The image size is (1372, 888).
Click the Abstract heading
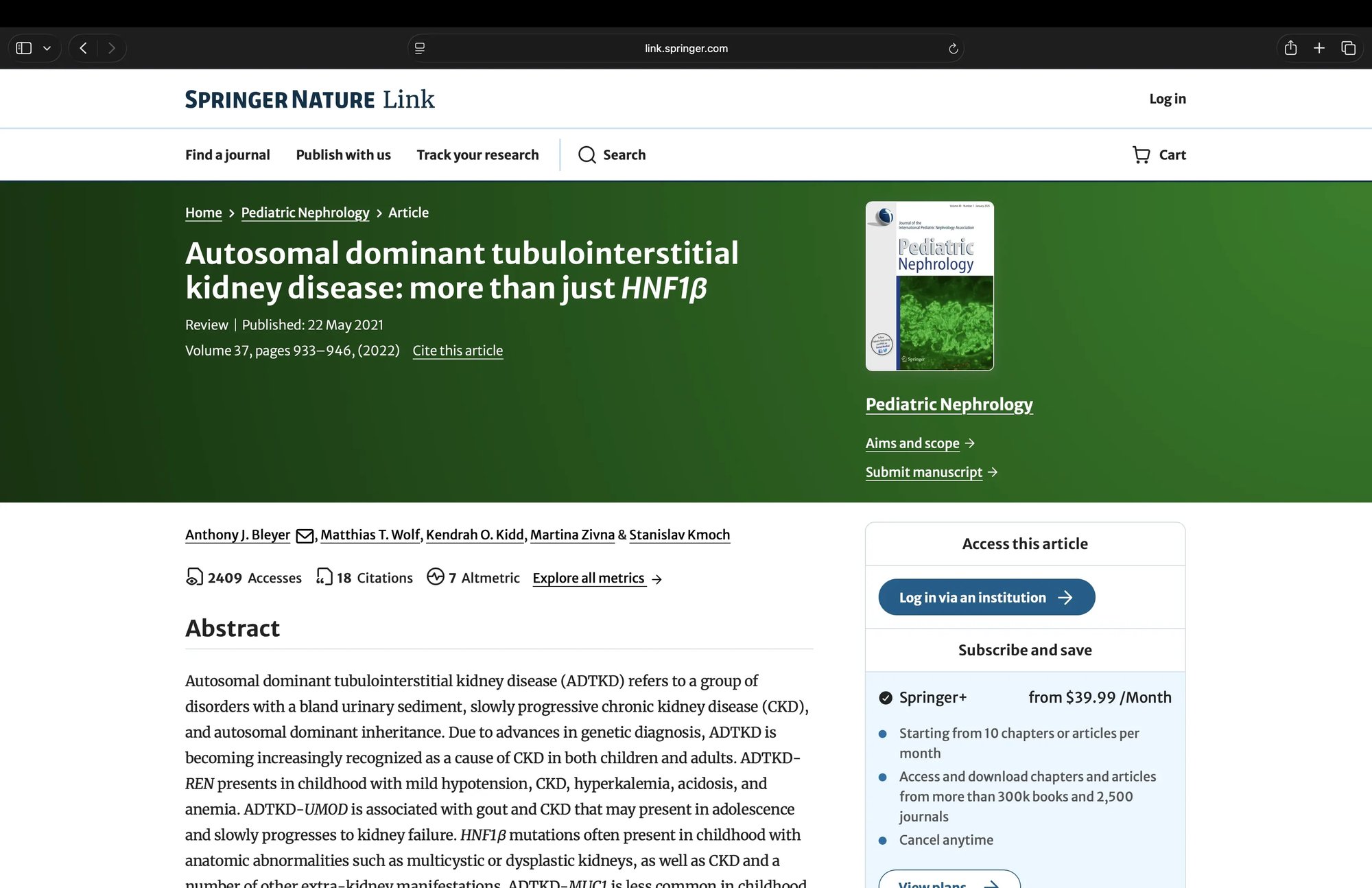233,629
